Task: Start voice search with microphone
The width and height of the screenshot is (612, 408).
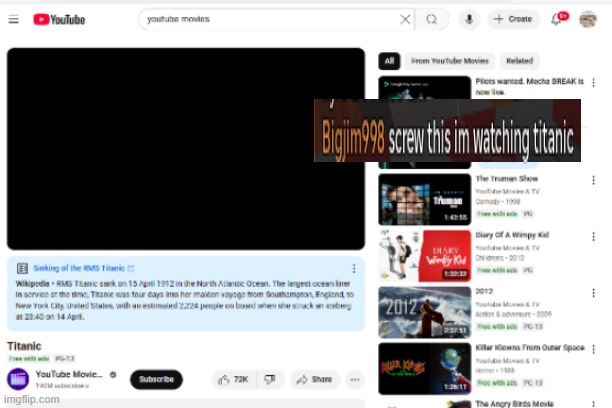Action: [x=469, y=19]
